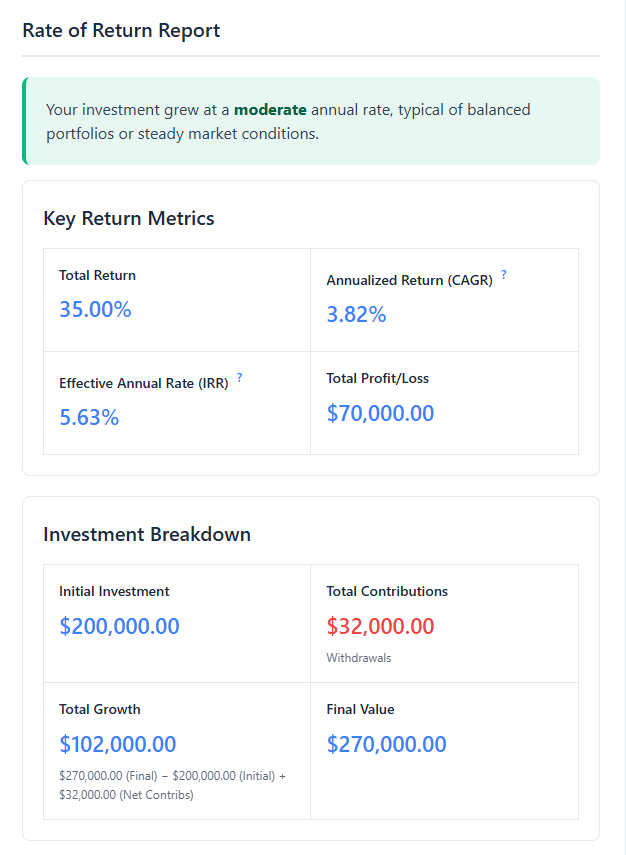Click the moderate growth summary banner
This screenshot has width=626, height=855.
click(312, 120)
